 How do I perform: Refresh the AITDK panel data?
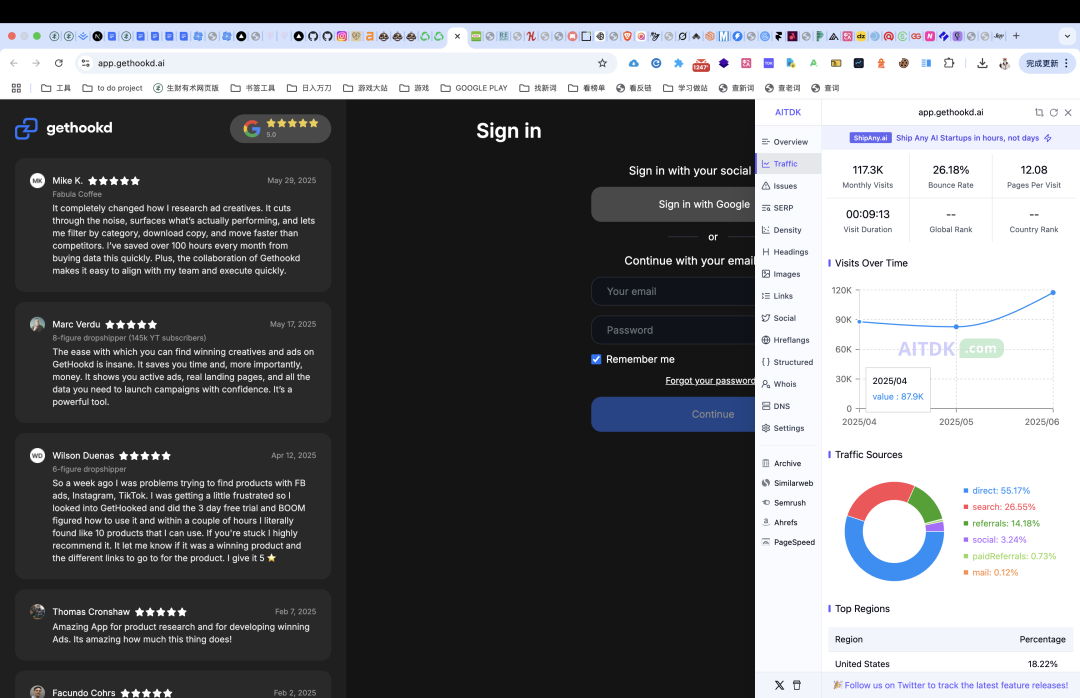pyautogui.click(x=1054, y=112)
